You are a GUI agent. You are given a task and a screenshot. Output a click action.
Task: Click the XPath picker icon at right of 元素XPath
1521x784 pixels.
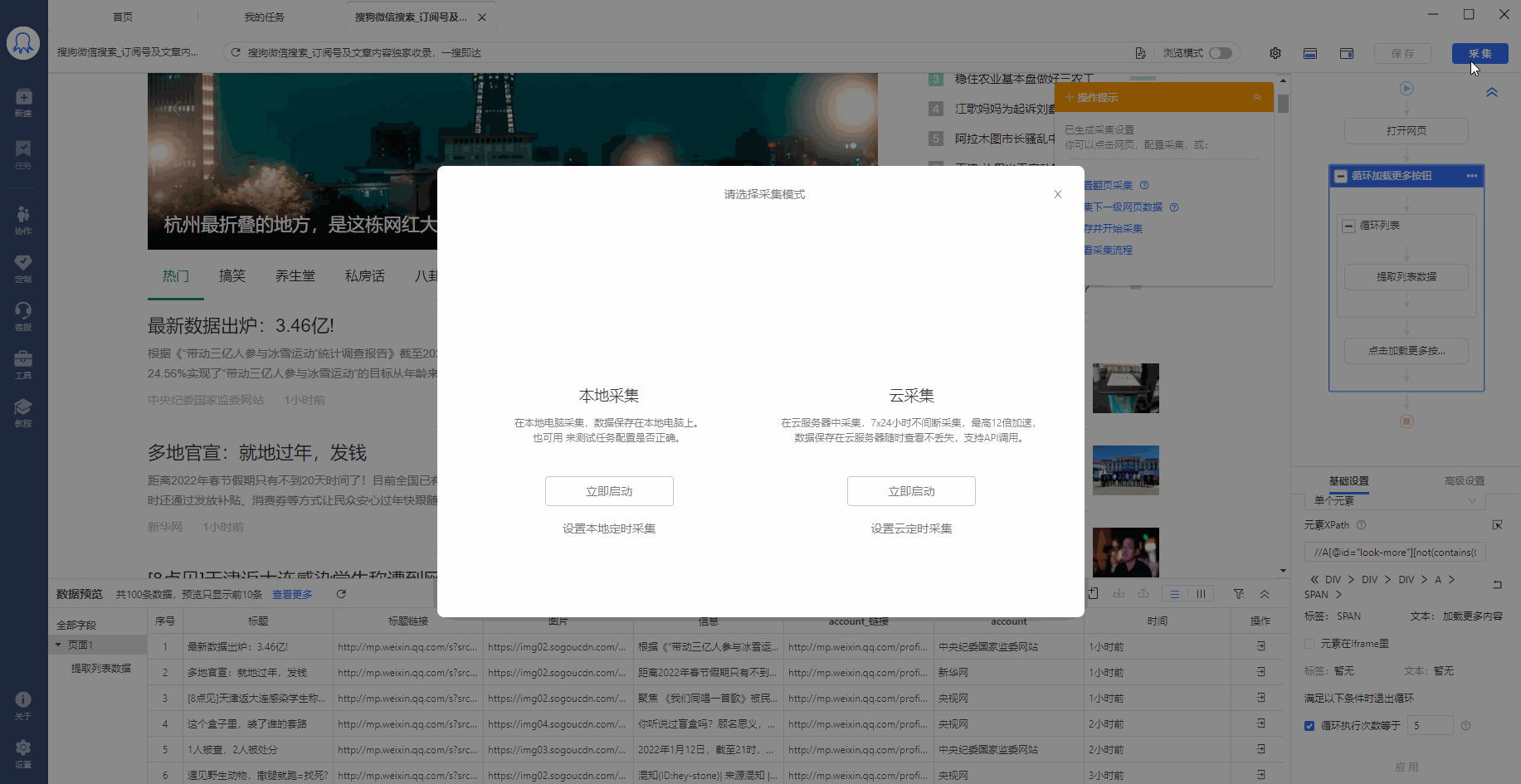tap(1498, 525)
